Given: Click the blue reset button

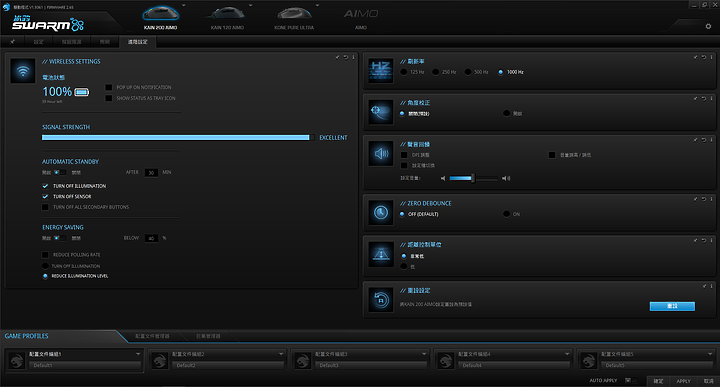Looking at the screenshot, I should 672,306.
